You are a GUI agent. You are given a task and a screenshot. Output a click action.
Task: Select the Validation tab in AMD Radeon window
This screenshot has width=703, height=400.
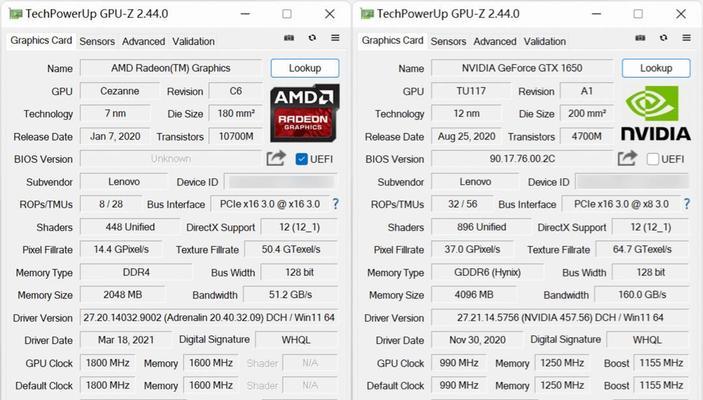[x=193, y=41]
